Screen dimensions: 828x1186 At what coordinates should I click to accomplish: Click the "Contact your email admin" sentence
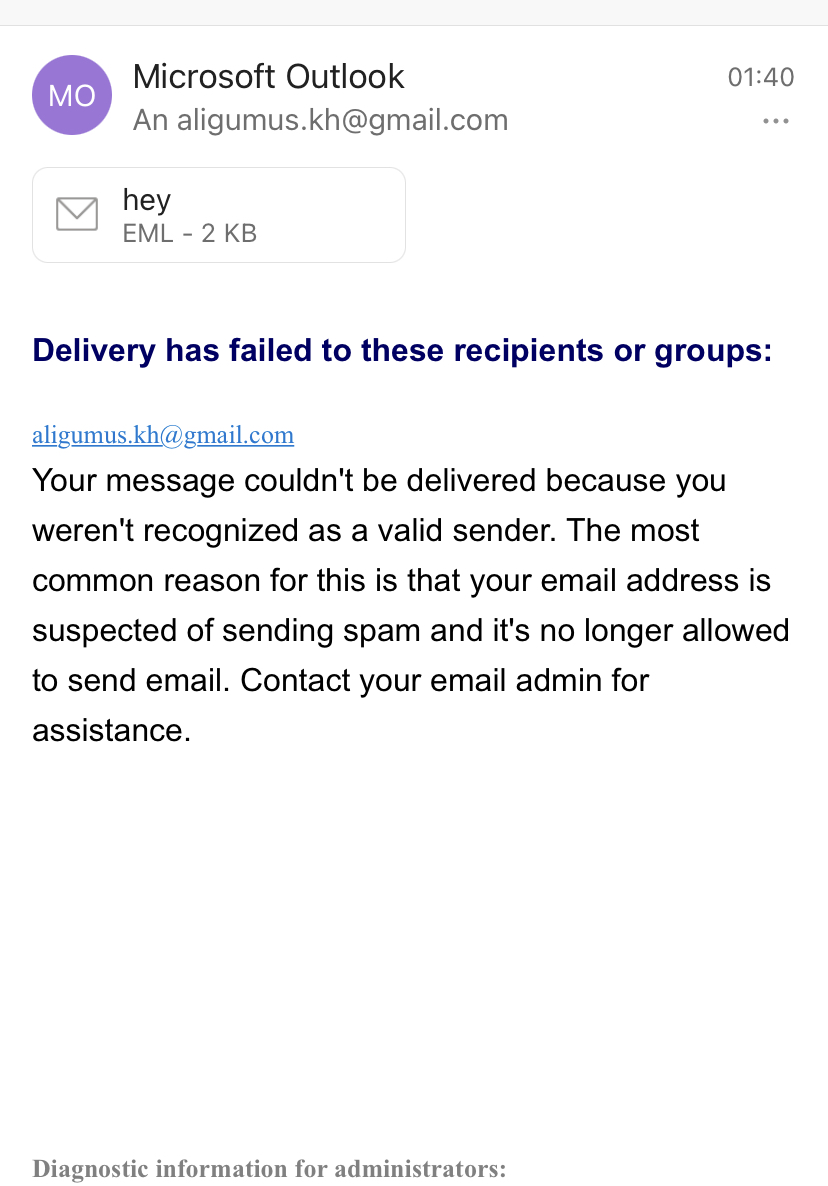point(445,680)
